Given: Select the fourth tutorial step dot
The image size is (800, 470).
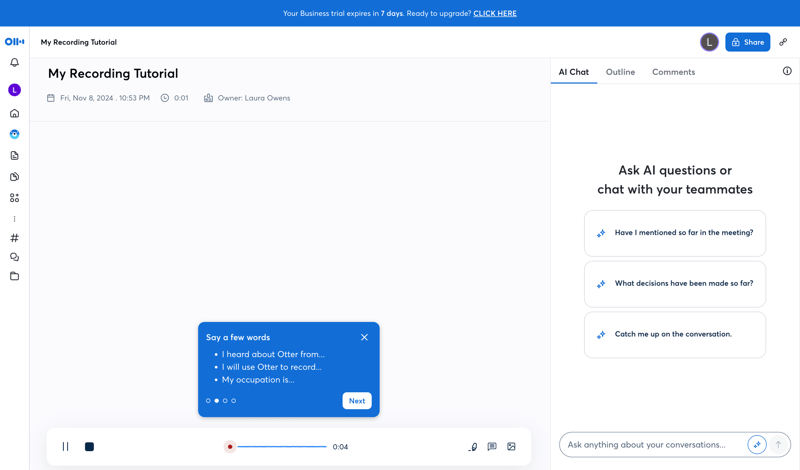Looking at the screenshot, I should click(234, 401).
